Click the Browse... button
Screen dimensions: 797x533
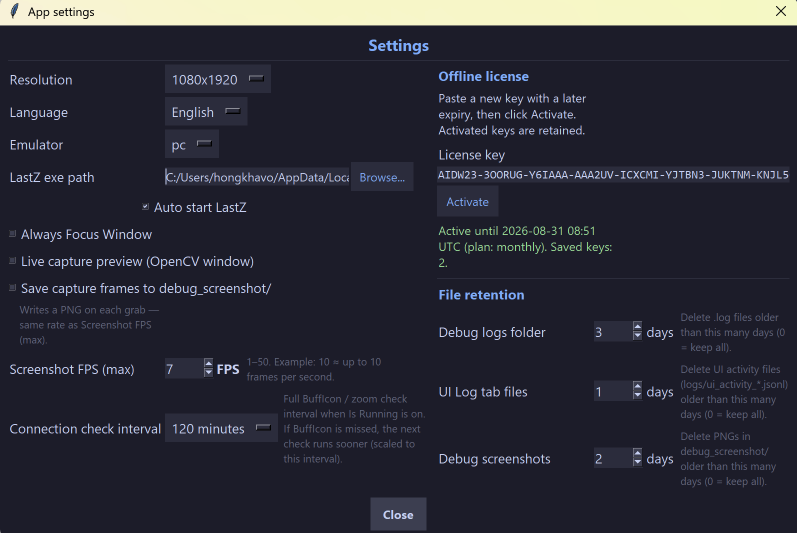point(382,177)
